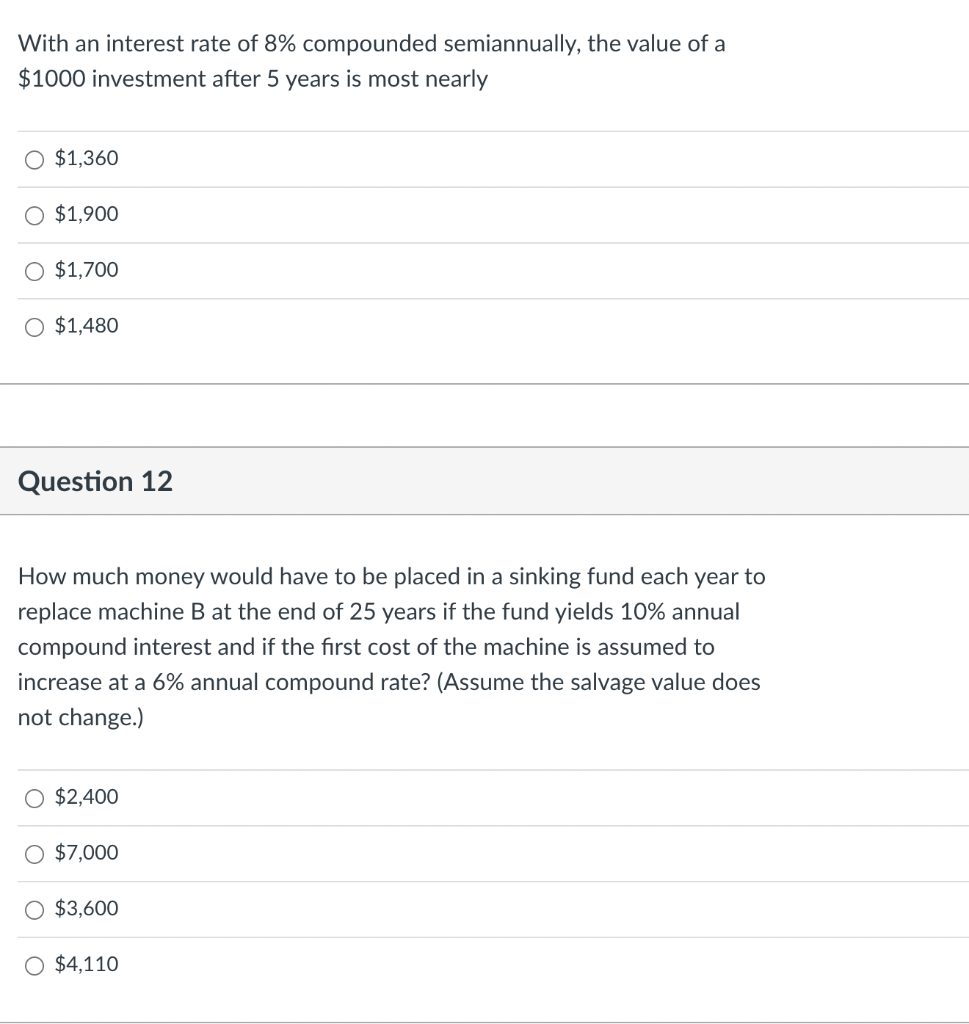Select the $1,480 answer option
Screen dimensions: 969x1024
point(34,326)
